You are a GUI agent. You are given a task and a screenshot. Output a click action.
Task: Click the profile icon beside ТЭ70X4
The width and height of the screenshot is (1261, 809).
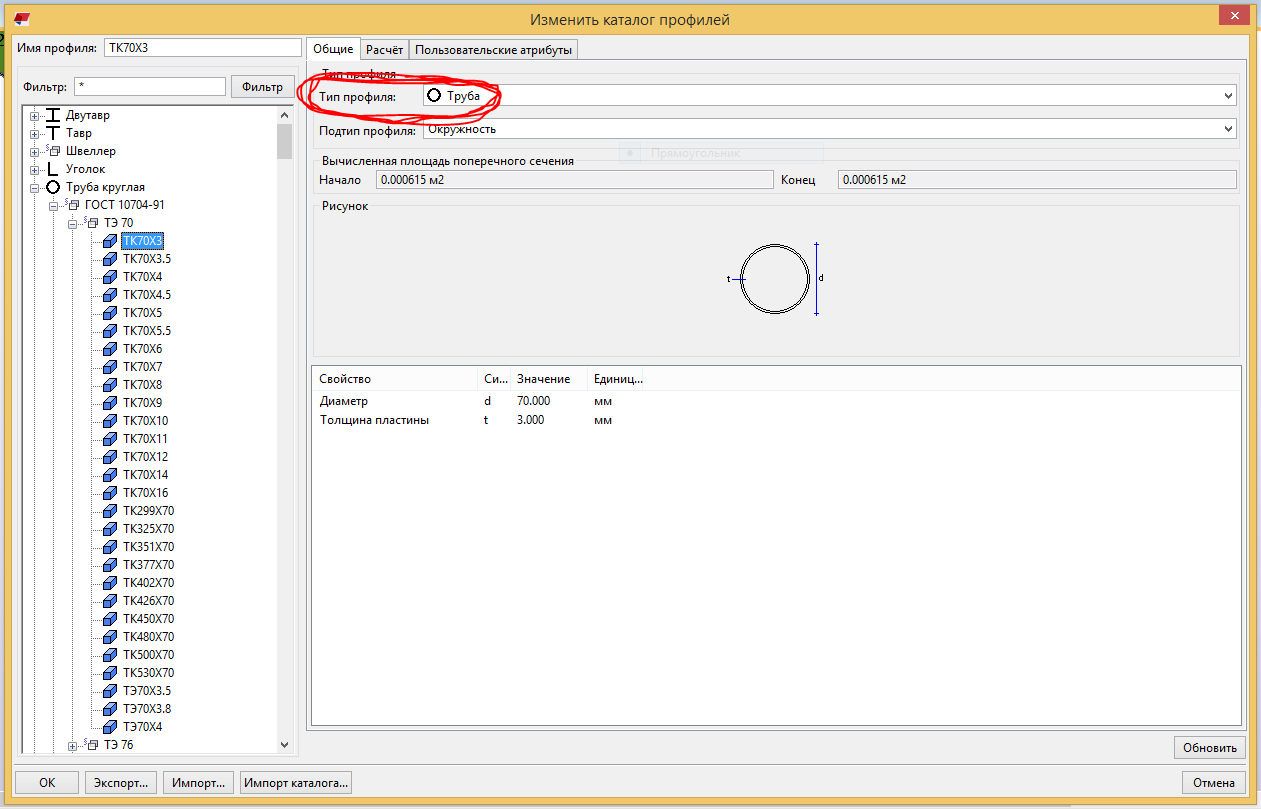109,727
